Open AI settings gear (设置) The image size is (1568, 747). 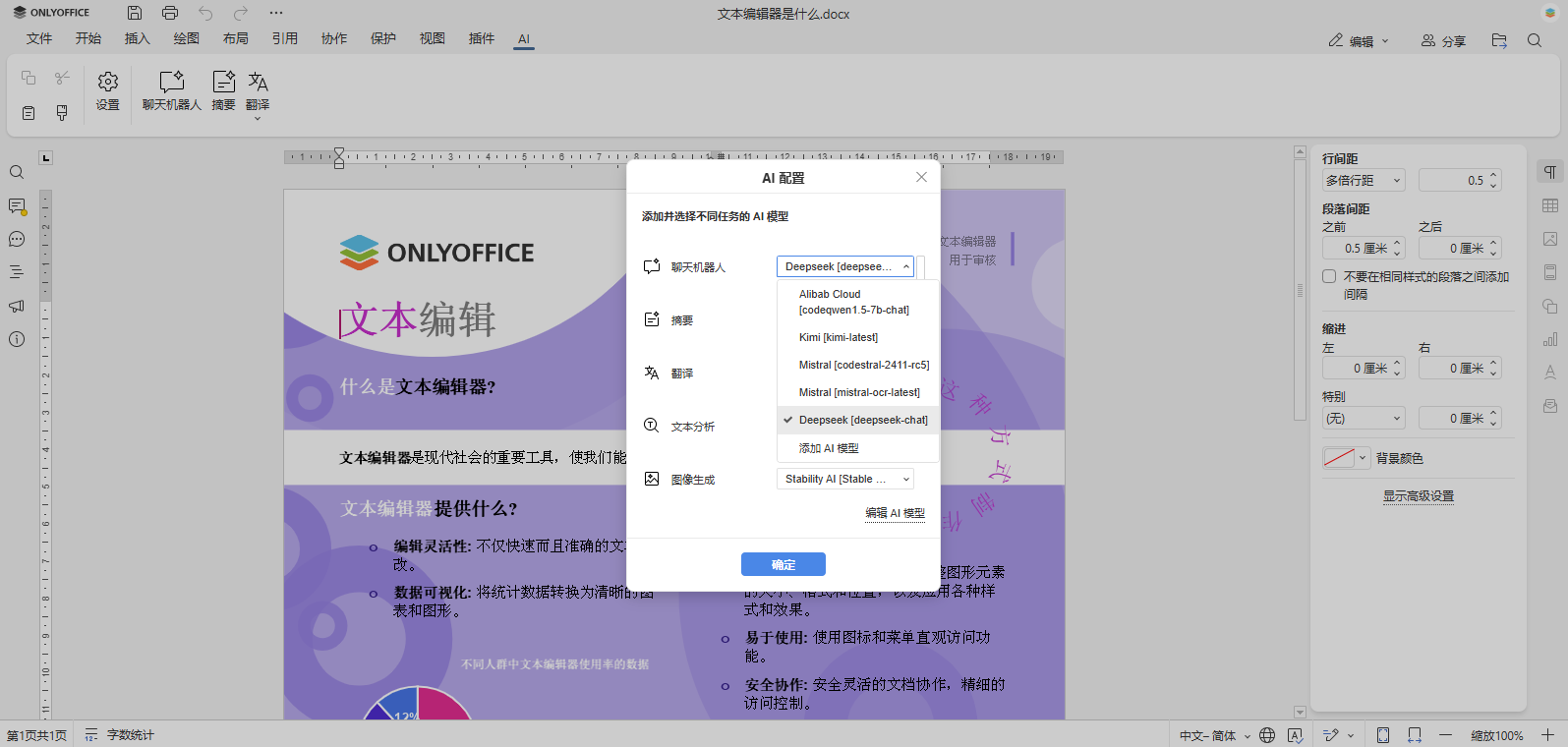[x=108, y=91]
